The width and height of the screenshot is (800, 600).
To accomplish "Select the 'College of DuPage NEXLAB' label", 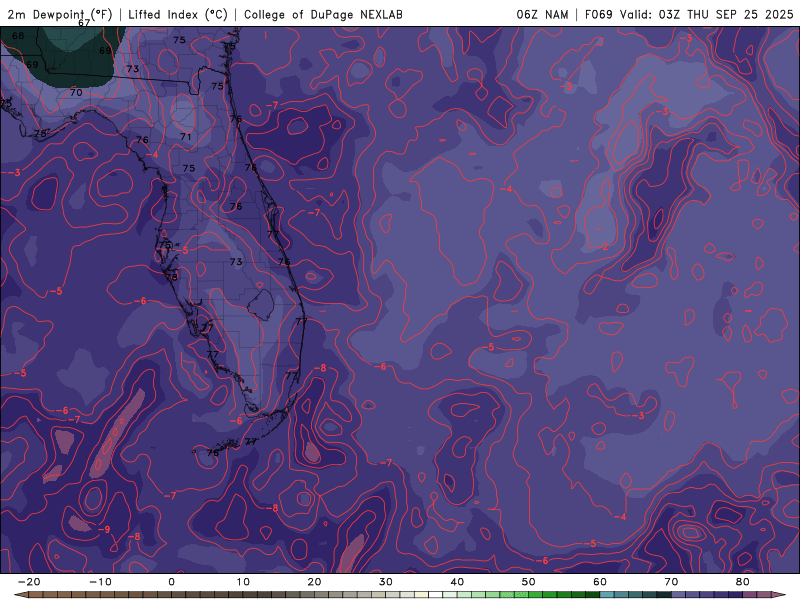I will (323, 15).
